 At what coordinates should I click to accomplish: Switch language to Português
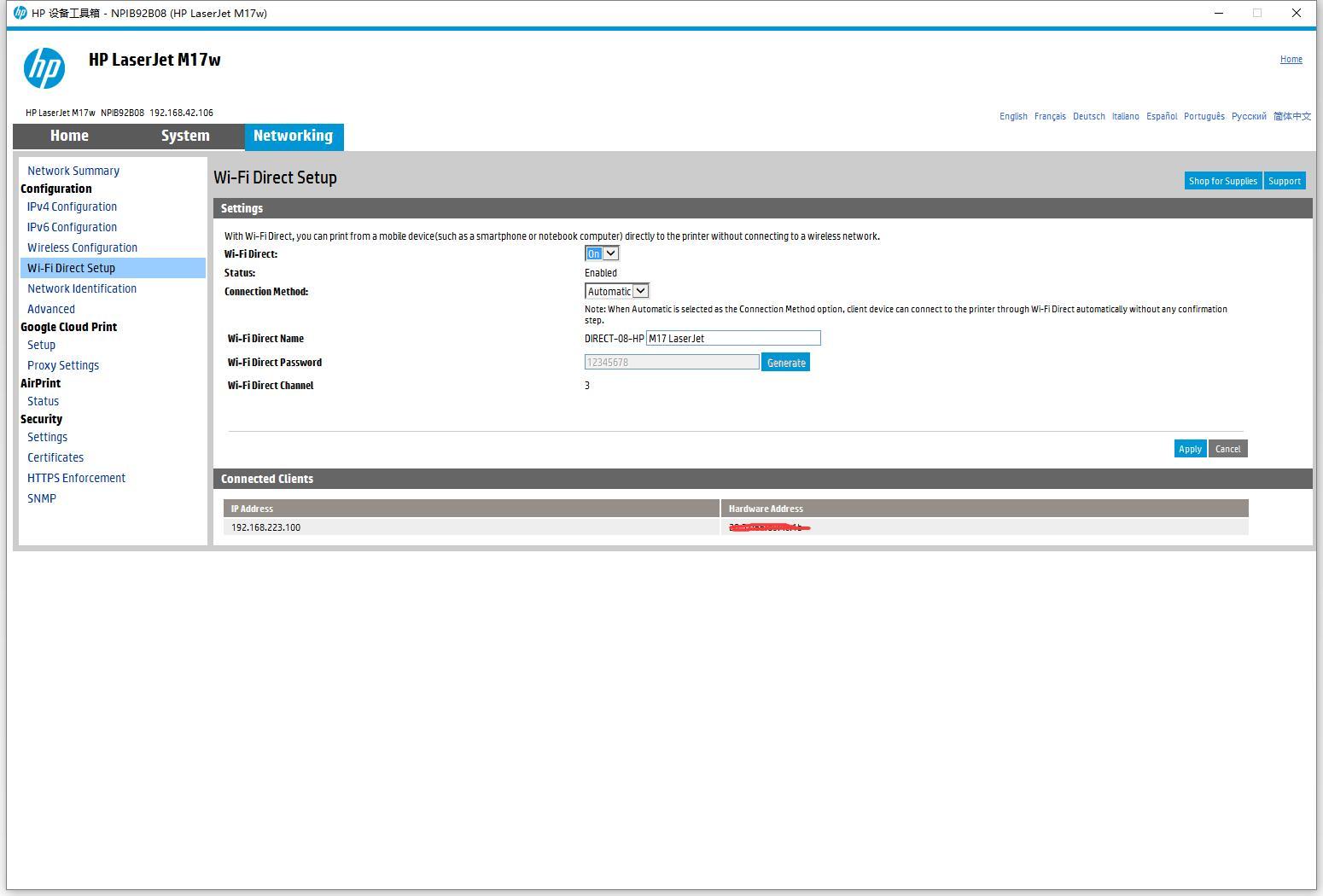(1204, 116)
